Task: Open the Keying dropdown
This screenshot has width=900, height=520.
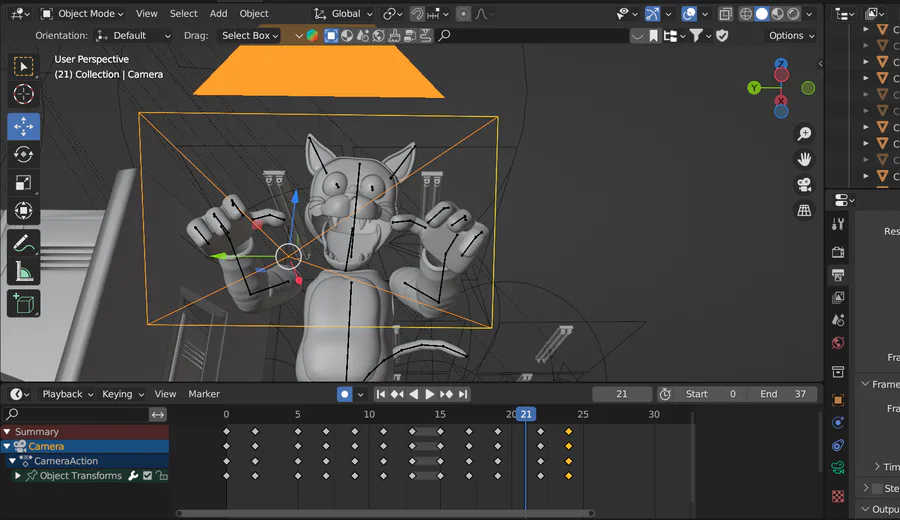Action: click(123, 394)
